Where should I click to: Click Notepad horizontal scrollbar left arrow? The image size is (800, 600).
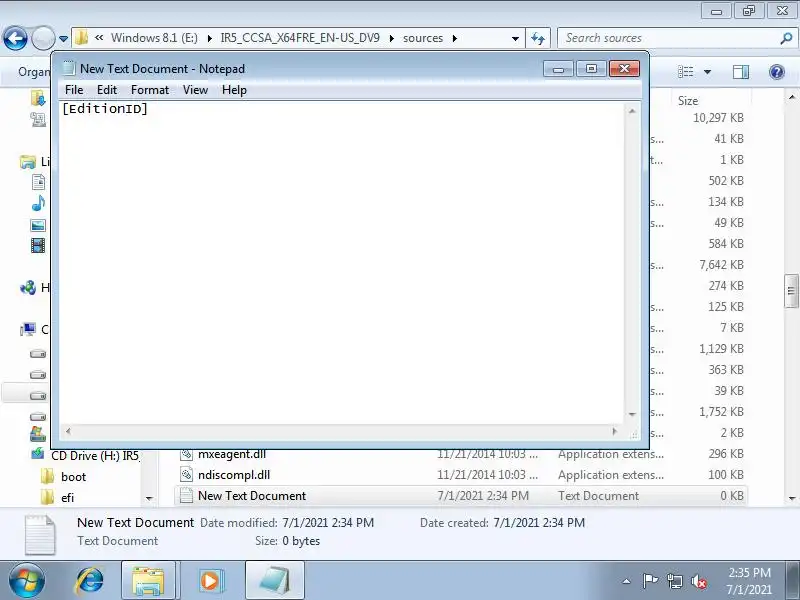tap(67, 431)
